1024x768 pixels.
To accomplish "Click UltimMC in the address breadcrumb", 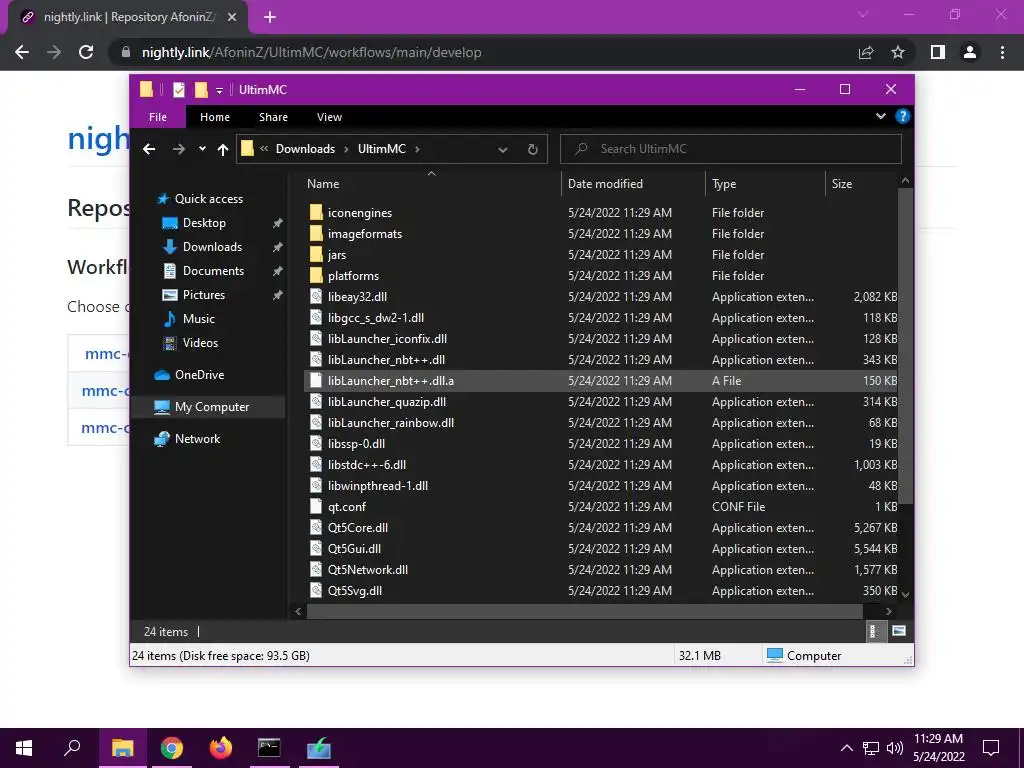I will click(381, 149).
